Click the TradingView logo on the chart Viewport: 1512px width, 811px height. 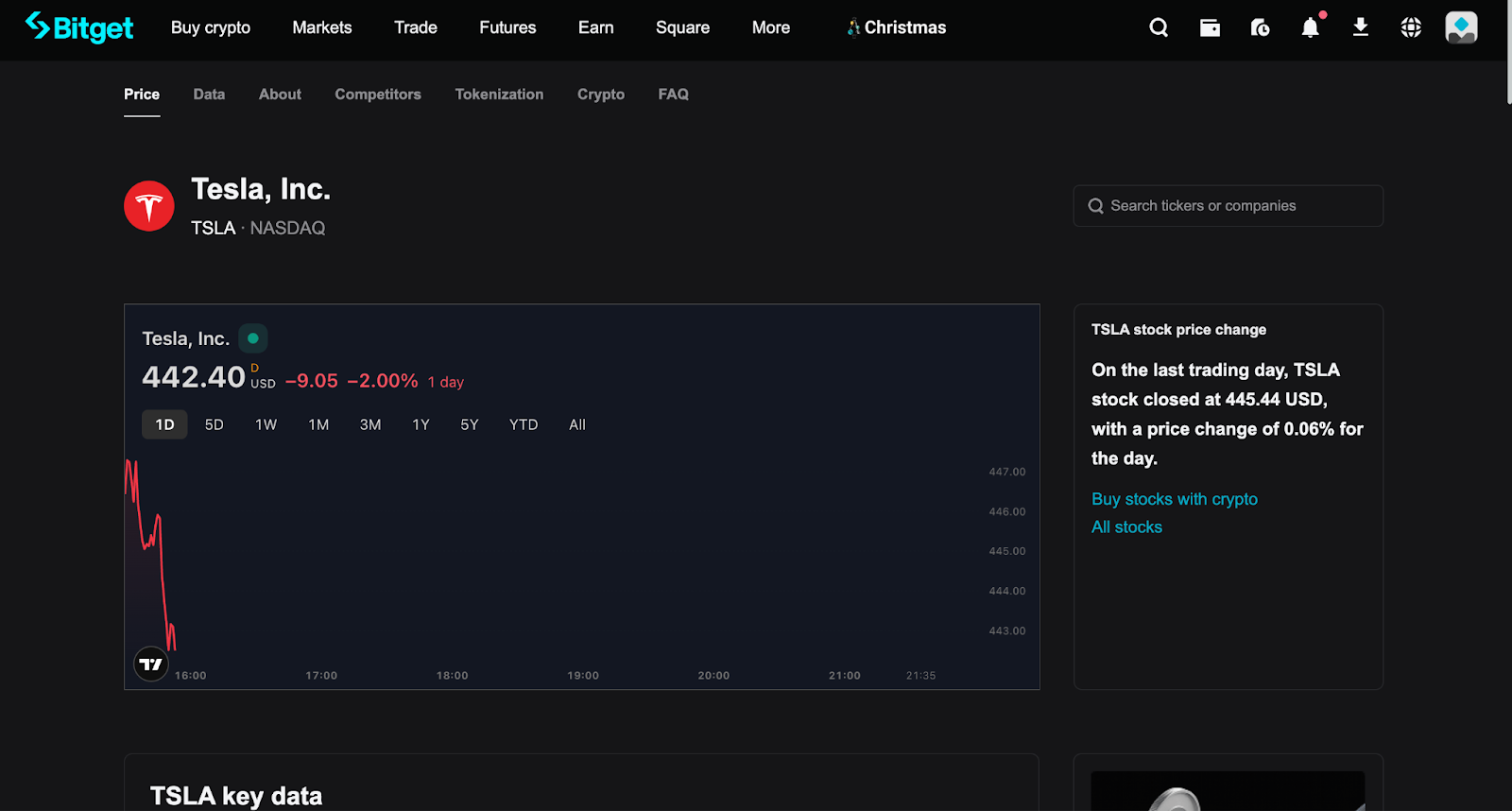[x=151, y=664]
